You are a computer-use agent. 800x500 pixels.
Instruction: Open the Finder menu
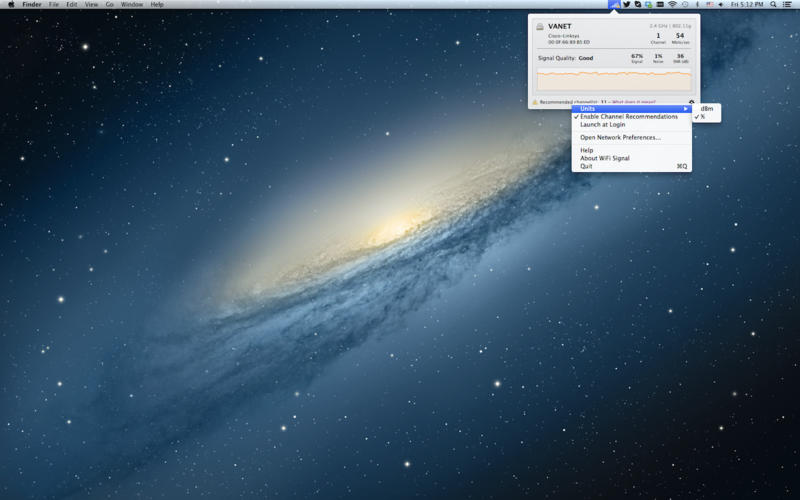click(x=32, y=4)
